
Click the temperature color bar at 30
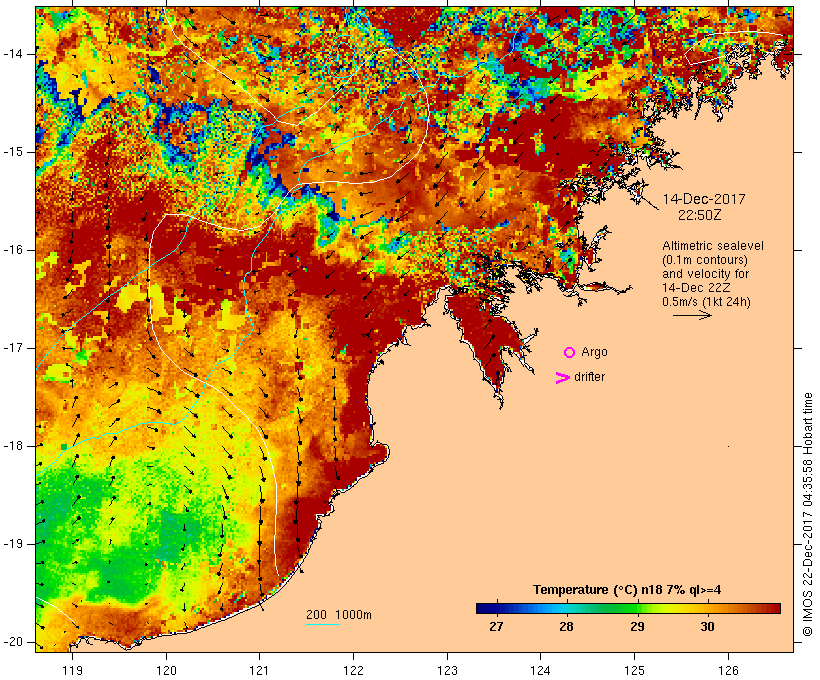pos(708,608)
